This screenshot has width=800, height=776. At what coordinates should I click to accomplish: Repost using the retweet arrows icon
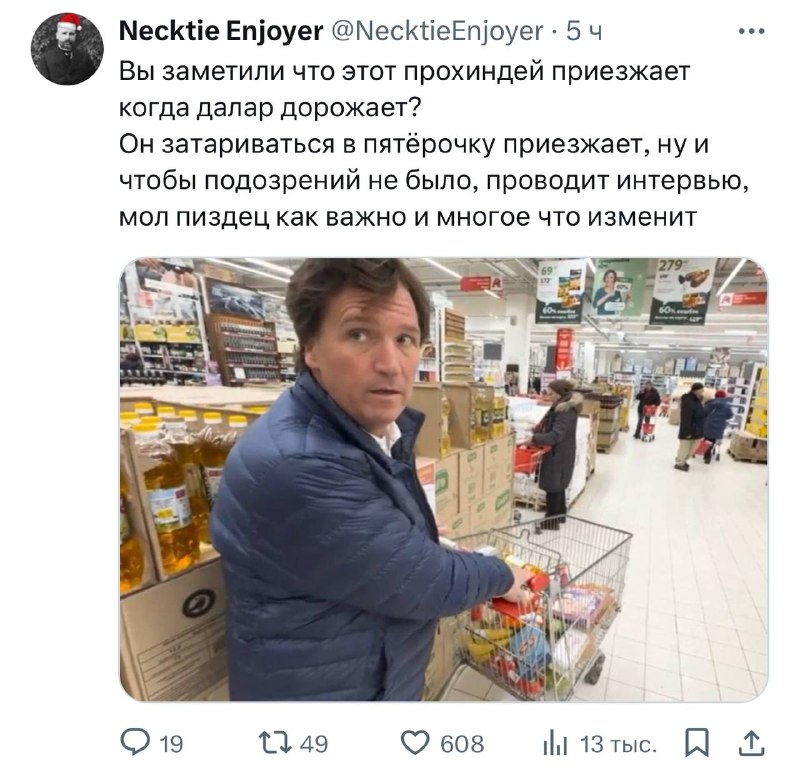[275, 743]
